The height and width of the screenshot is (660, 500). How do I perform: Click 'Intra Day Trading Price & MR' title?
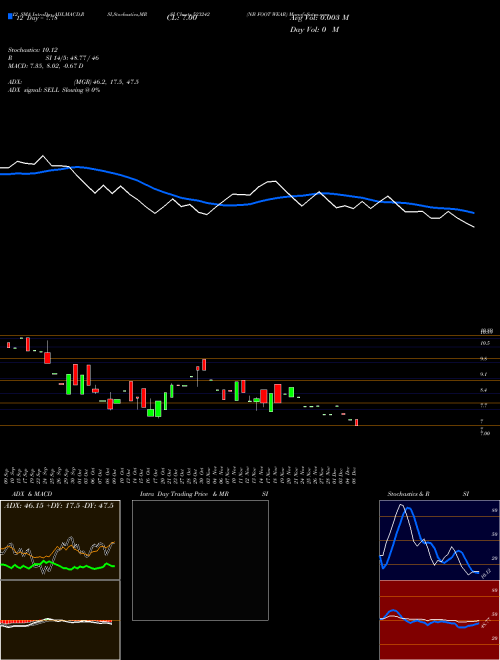[x=184, y=494]
